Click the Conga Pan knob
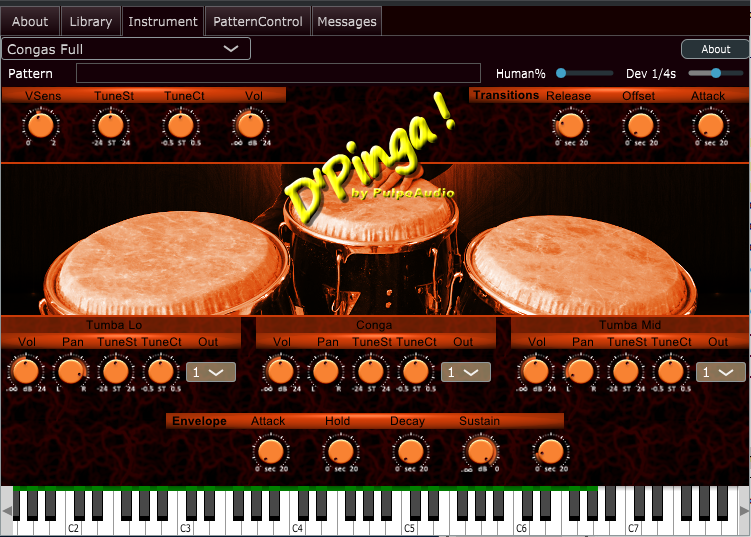 (x=326, y=371)
